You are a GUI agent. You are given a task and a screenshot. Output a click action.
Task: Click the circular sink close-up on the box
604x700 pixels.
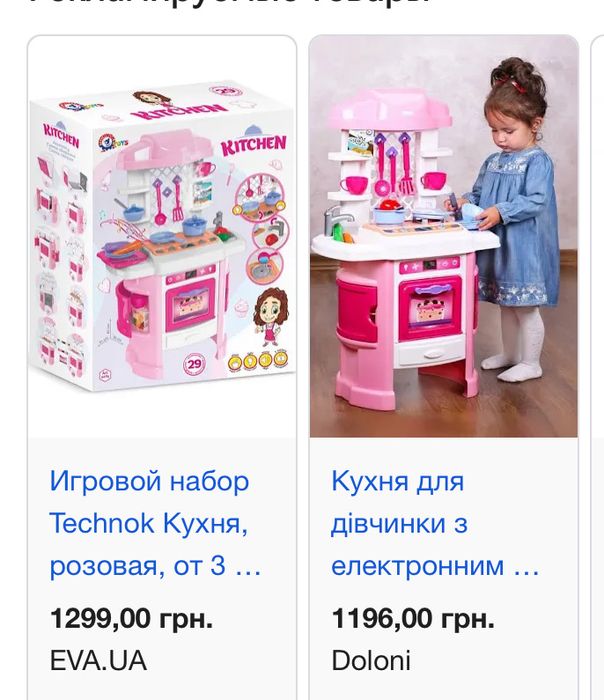coord(264,267)
